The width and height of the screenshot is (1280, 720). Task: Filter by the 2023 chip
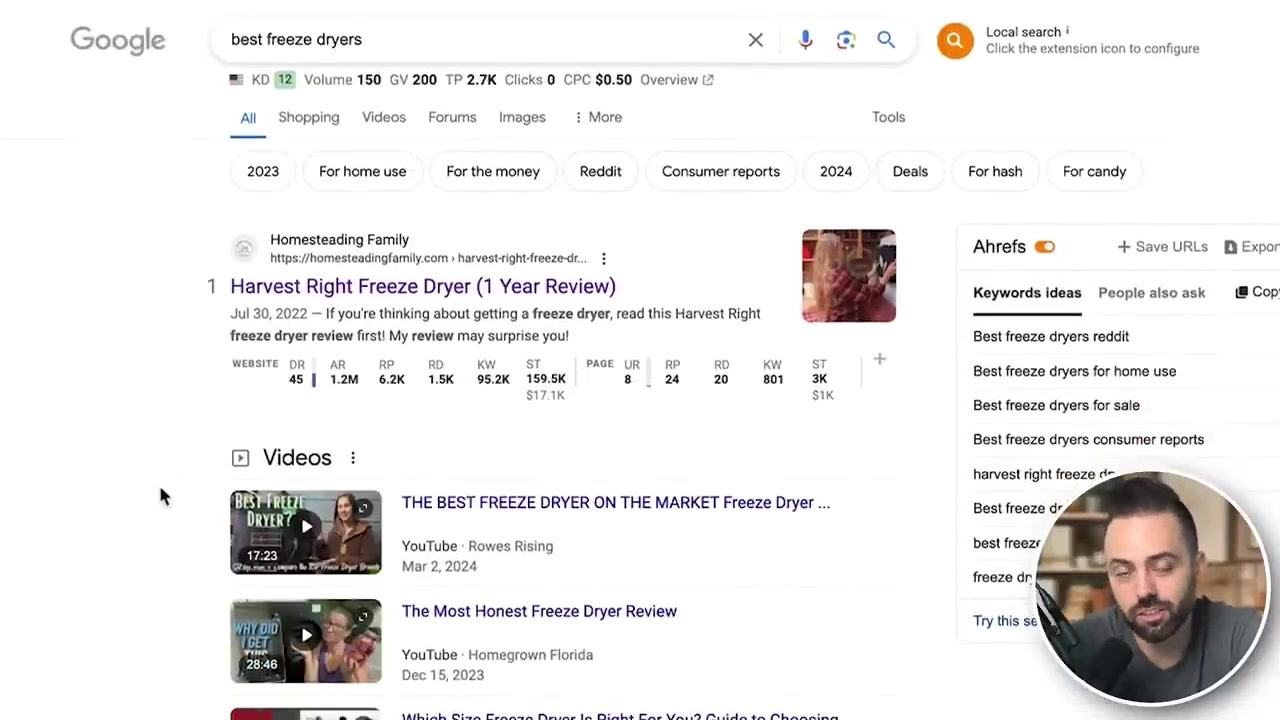263,171
